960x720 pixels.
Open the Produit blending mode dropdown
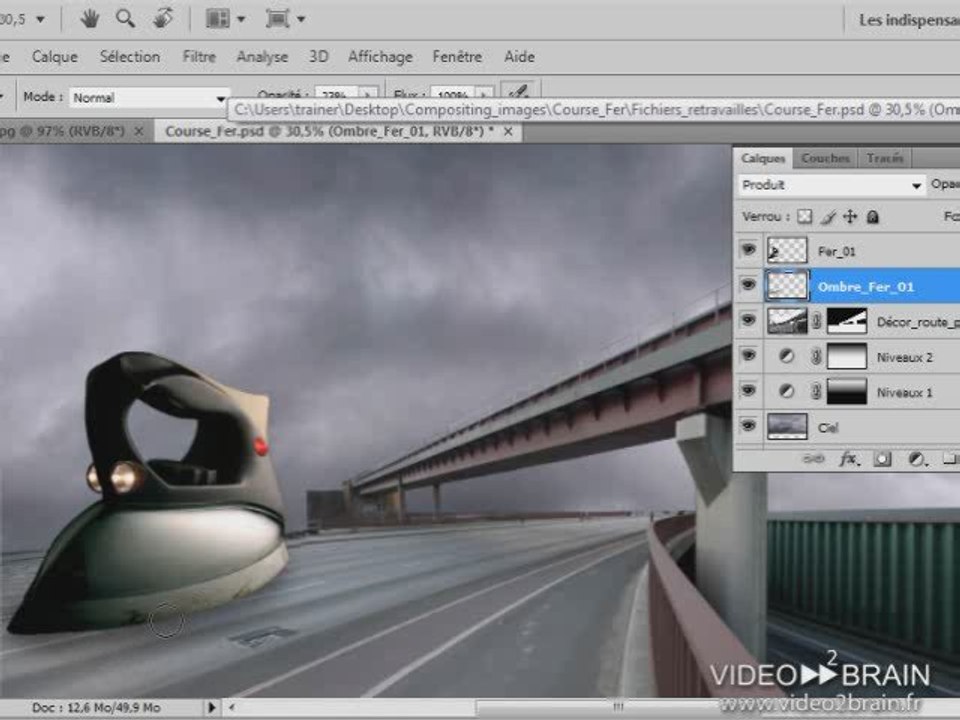click(831, 185)
